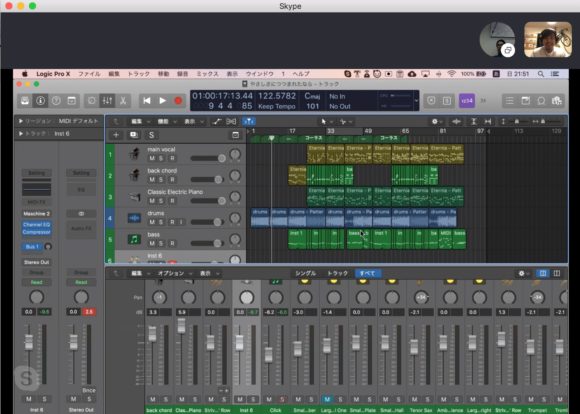
Task: Open the Library button in Logic control bar
Action: coord(25,101)
